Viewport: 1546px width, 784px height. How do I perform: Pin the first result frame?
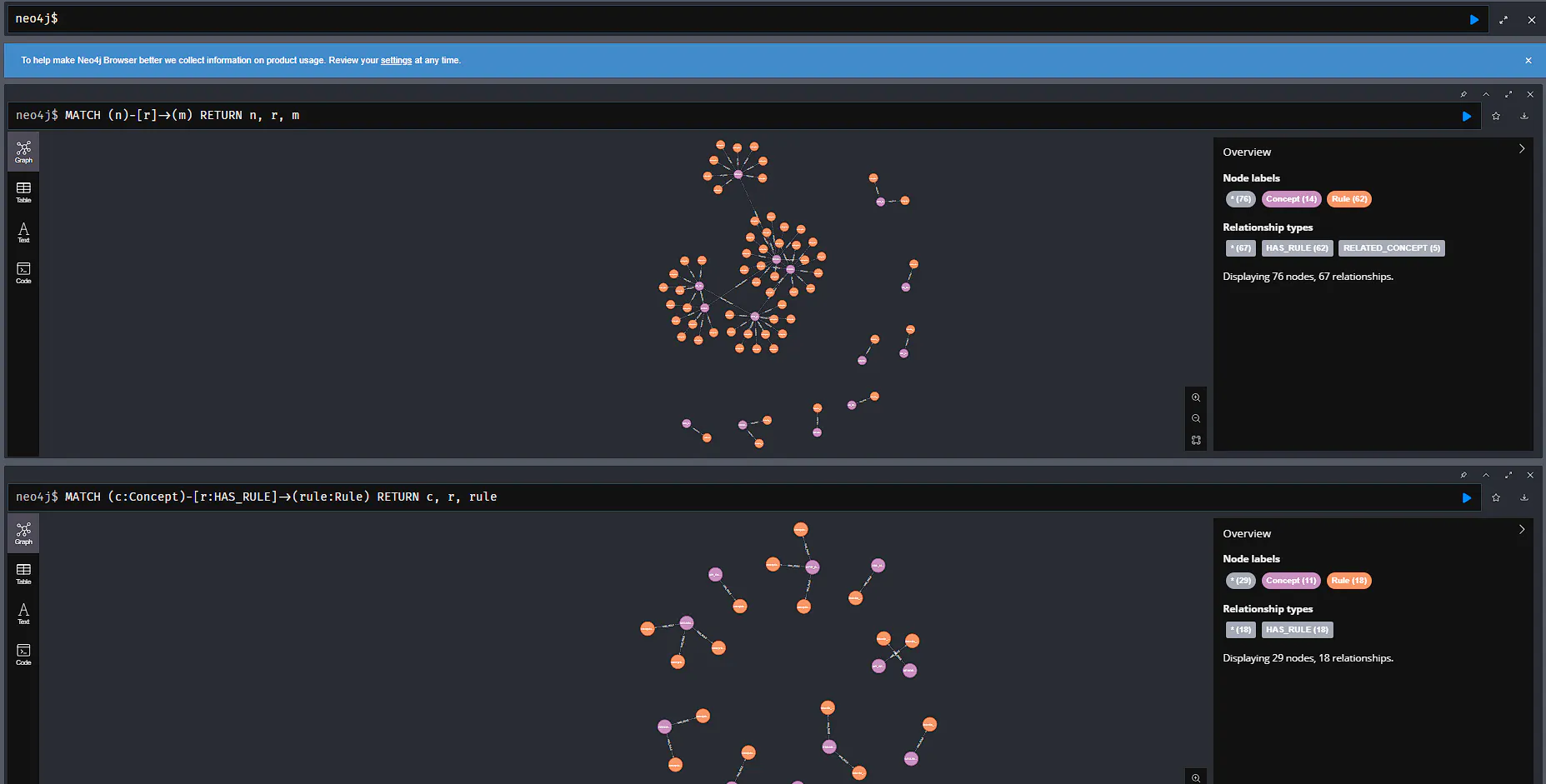tap(1463, 94)
